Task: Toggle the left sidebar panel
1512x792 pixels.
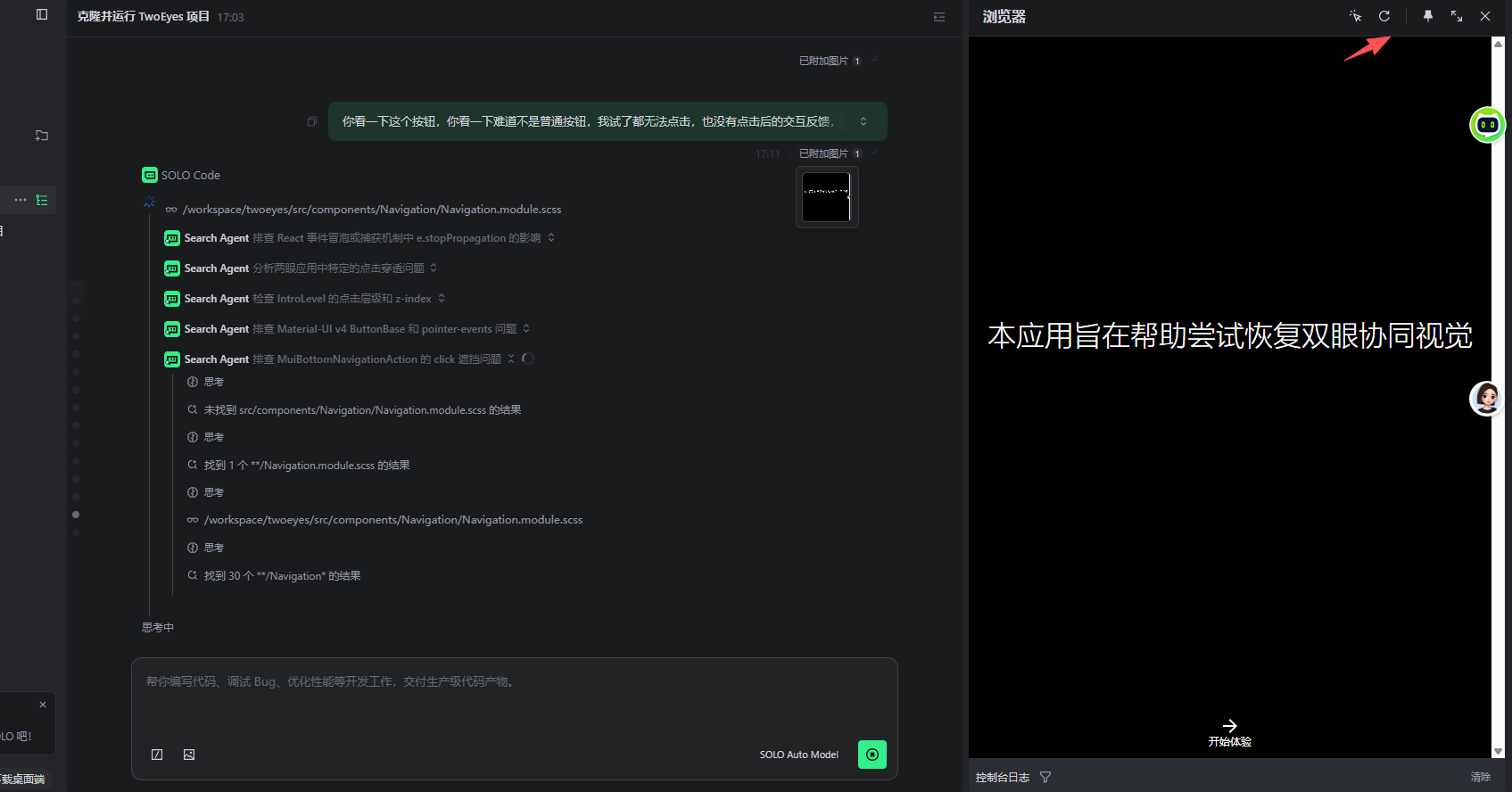Action: pos(42,14)
